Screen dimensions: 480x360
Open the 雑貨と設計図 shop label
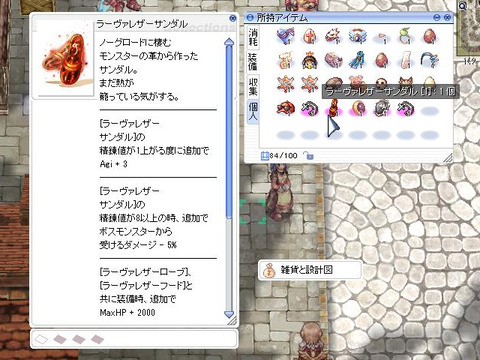310,270
